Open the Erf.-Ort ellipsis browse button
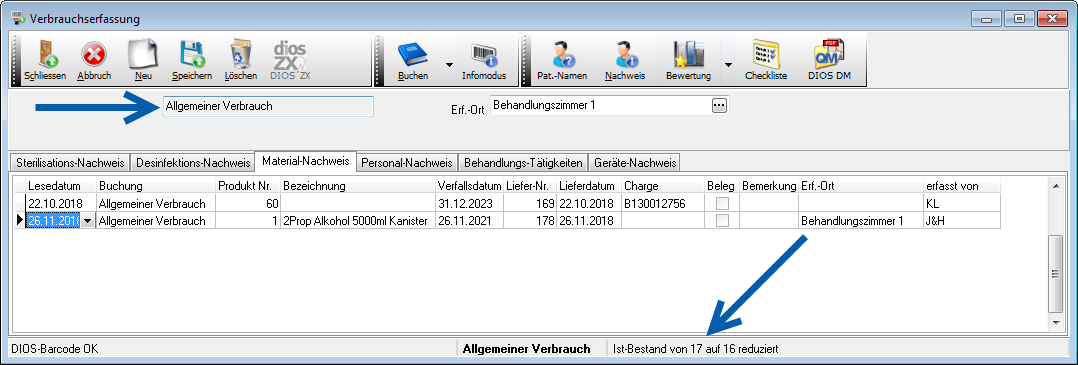This screenshot has width=1078, height=365. tap(718, 106)
